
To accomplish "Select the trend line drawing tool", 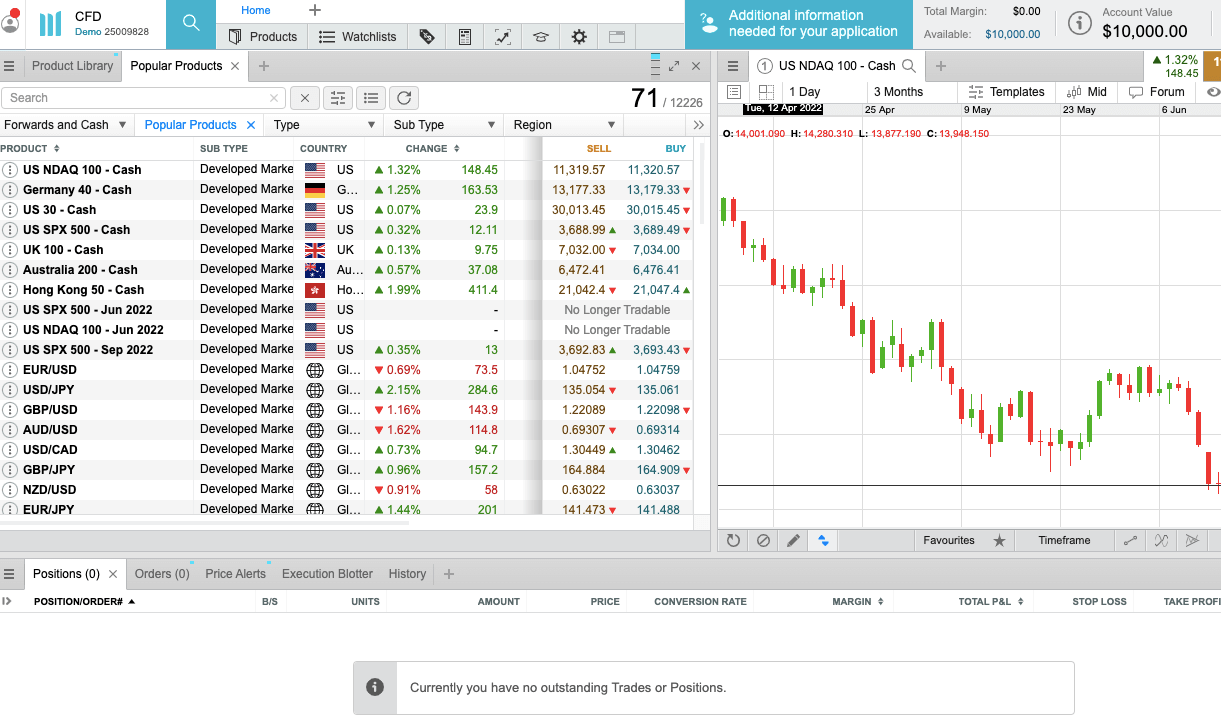I will coord(1131,540).
